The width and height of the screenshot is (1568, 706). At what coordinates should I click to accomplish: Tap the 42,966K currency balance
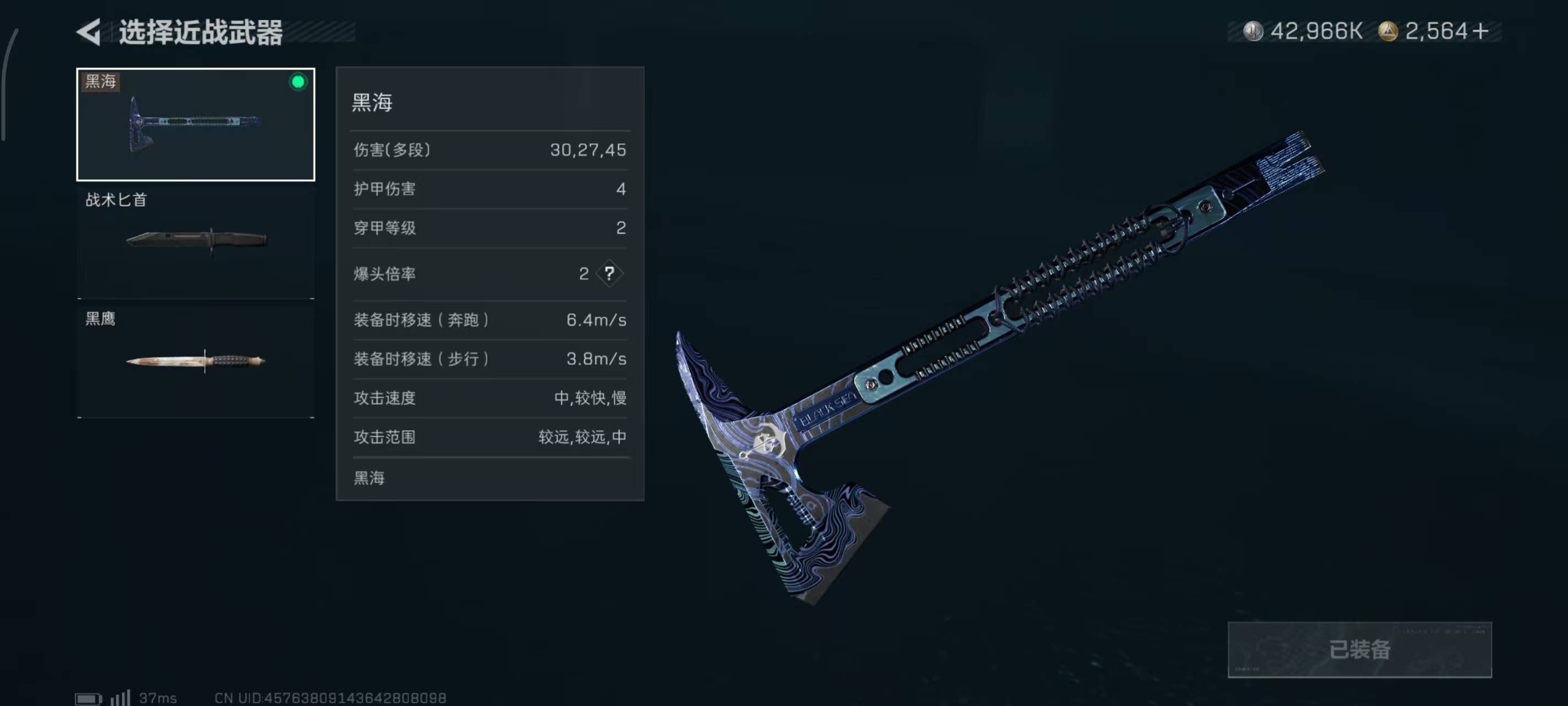1316,31
